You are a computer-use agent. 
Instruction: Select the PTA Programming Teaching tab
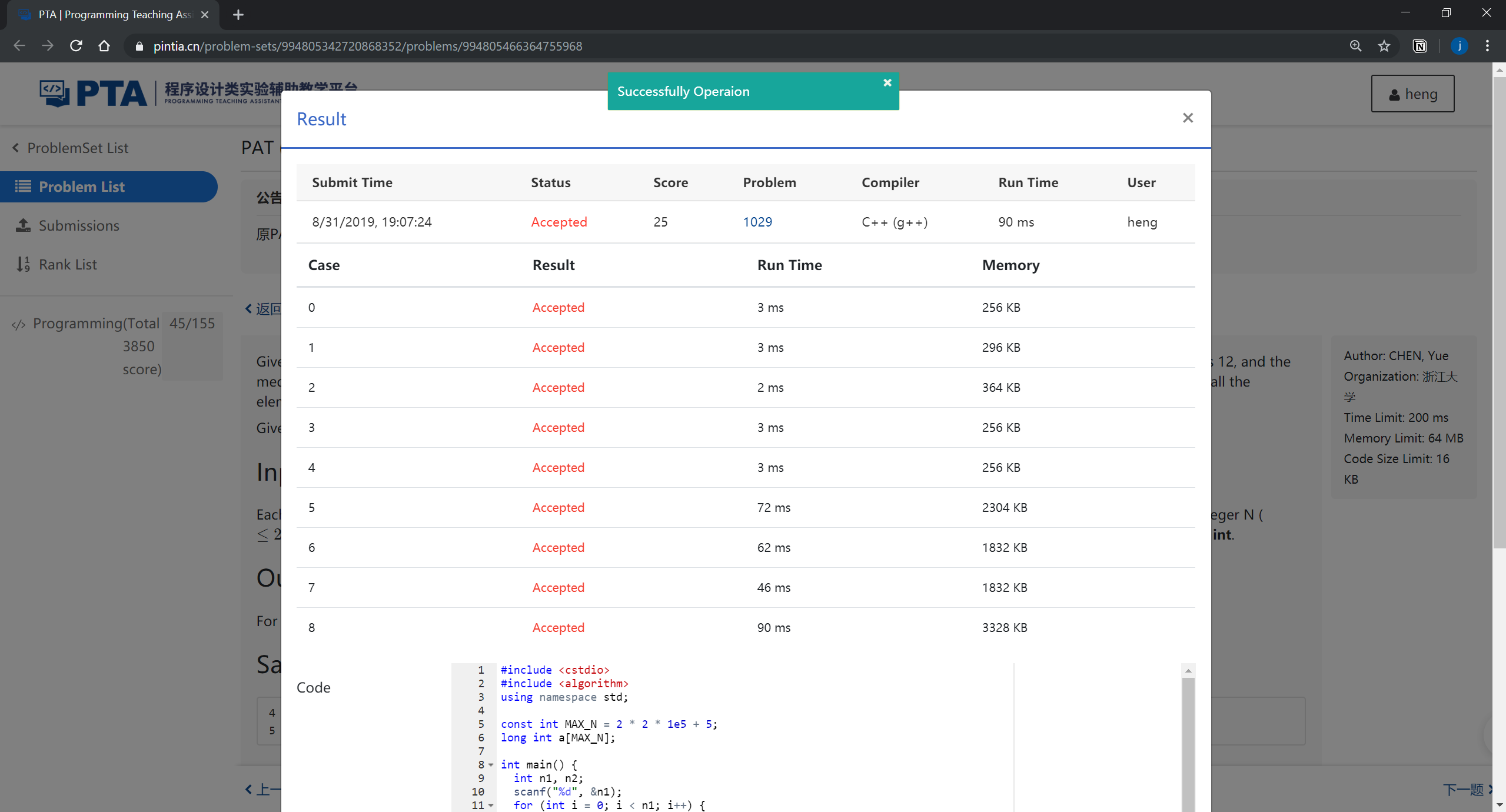tap(114, 15)
